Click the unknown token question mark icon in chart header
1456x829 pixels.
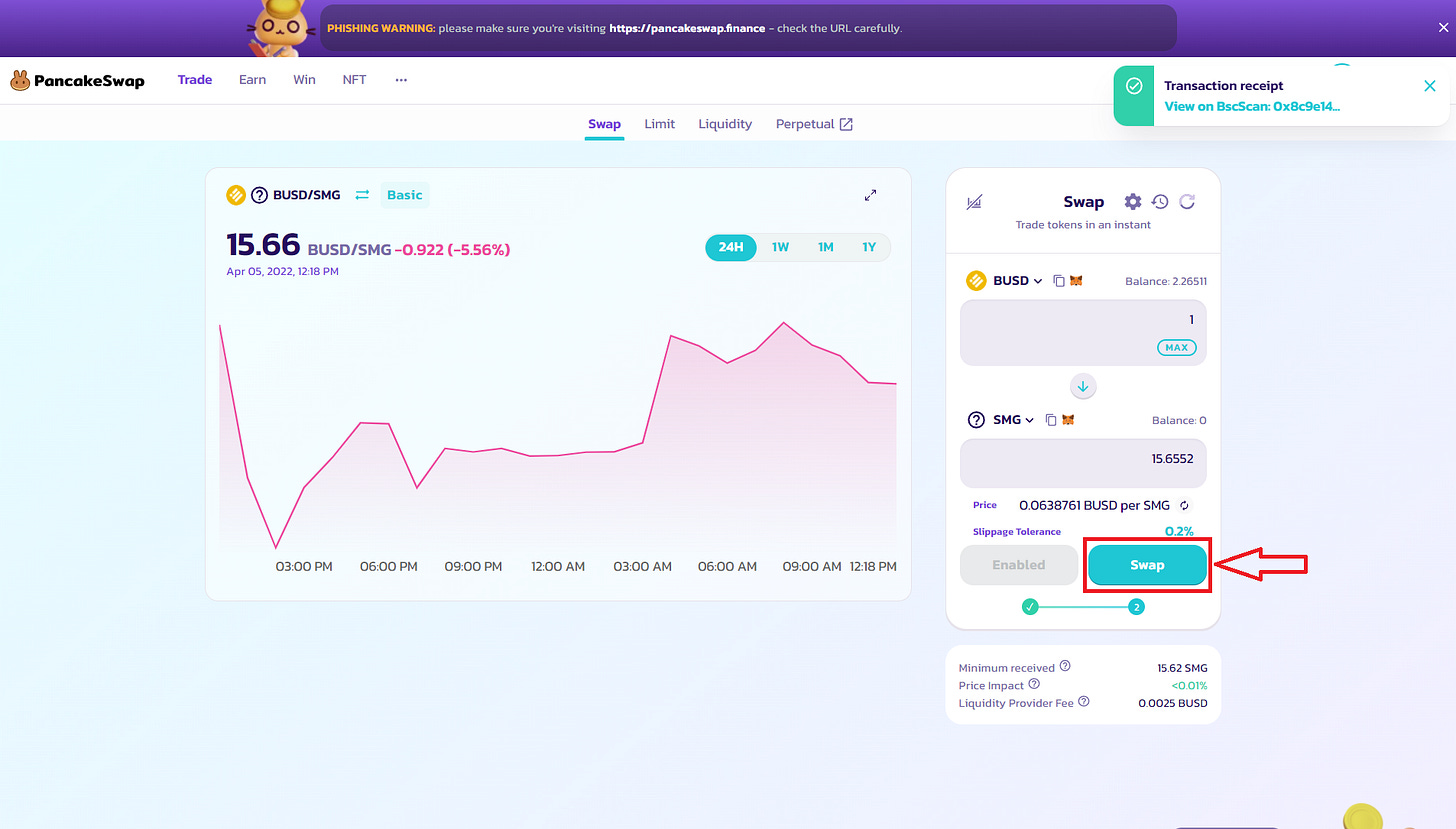(x=259, y=195)
